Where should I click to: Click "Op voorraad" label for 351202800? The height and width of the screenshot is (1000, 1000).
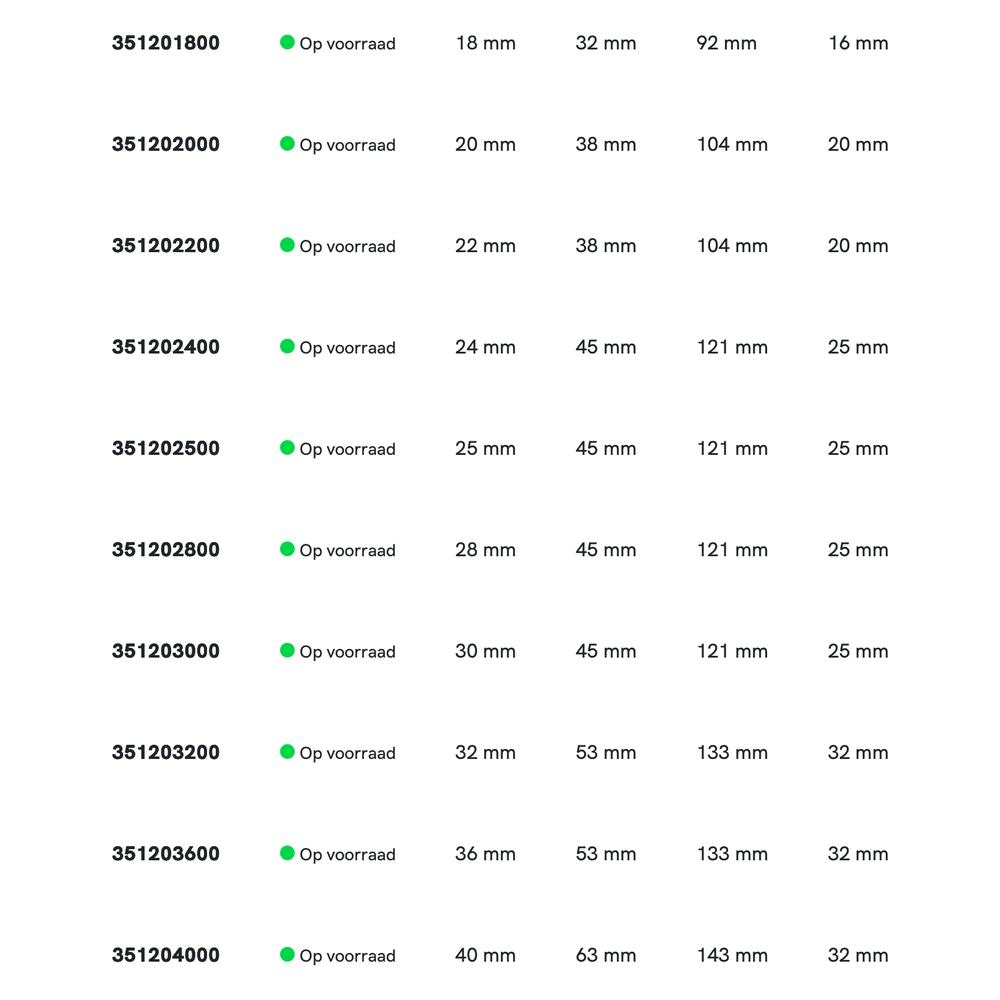pyautogui.click(x=347, y=551)
